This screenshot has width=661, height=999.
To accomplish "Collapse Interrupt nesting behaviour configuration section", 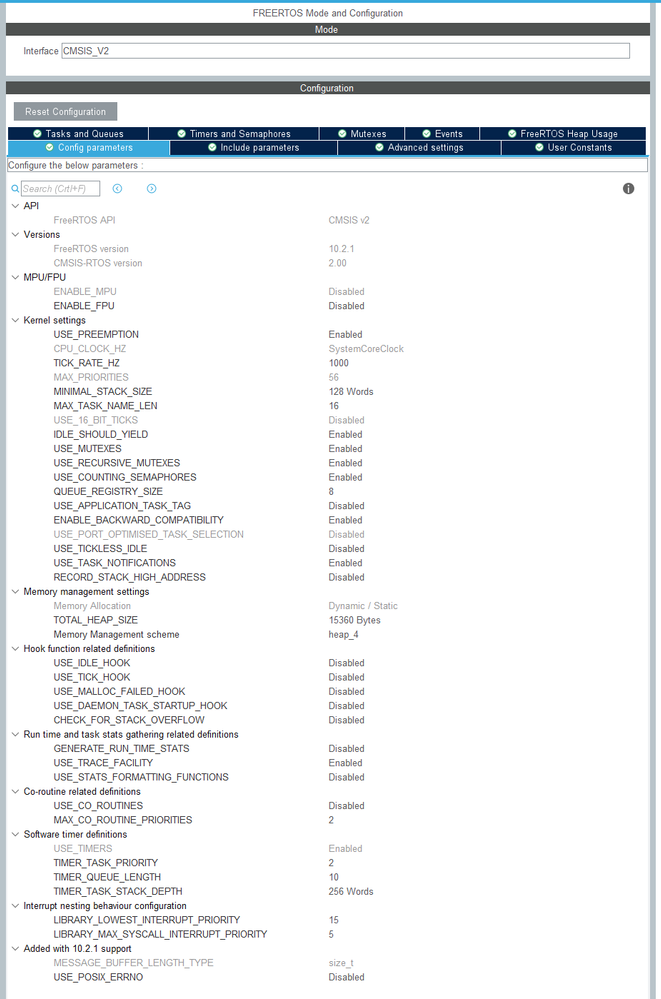I will 15,905.
